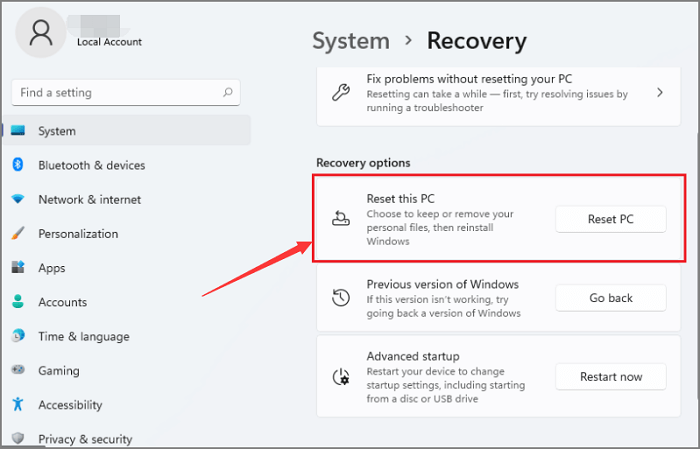Open Privacy & security settings
Image resolution: width=700 pixels, height=449 pixels.
[x=127, y=438]
